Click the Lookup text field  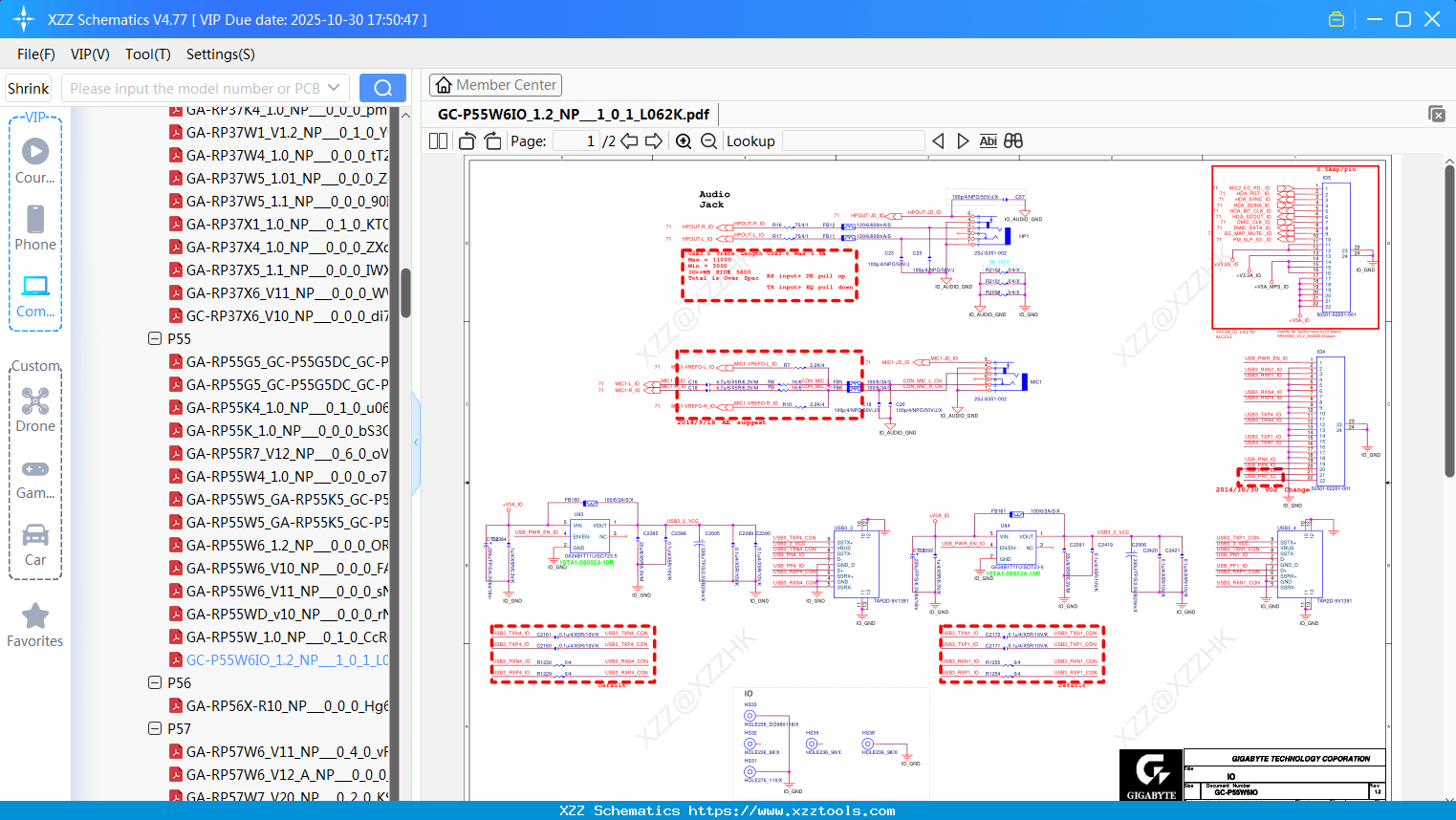[853, 141]
